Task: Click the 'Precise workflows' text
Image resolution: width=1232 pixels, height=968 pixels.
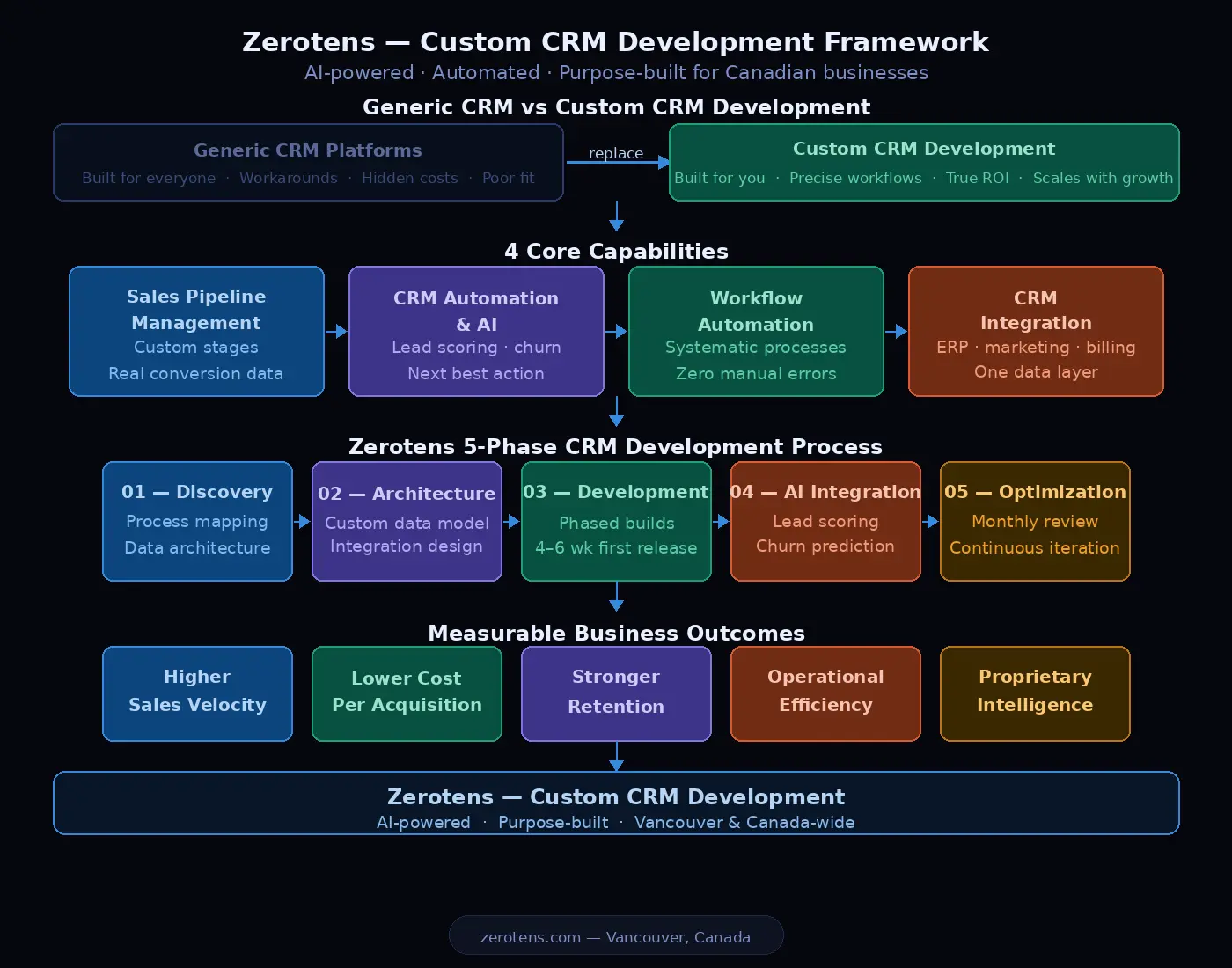Action: (855, 178)
